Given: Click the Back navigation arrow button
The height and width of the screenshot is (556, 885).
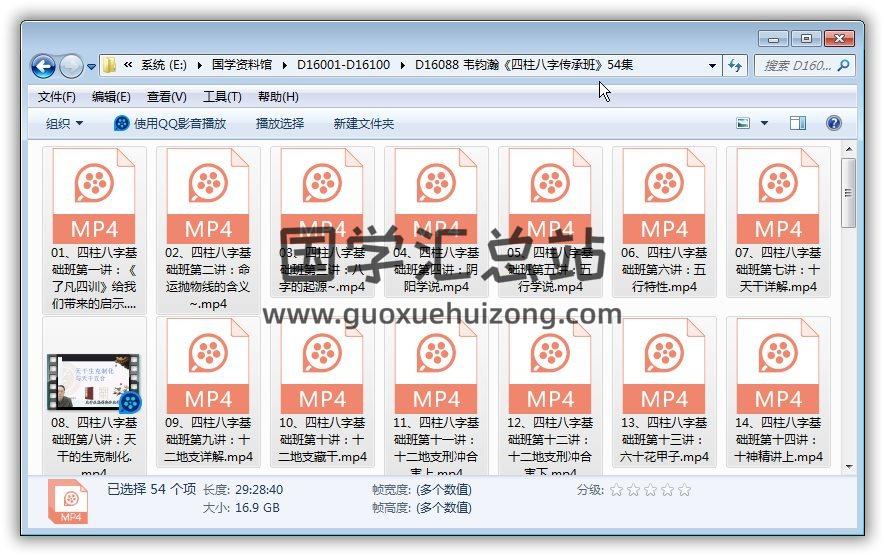Looking at the screenshot, I should tap(43, 66).
